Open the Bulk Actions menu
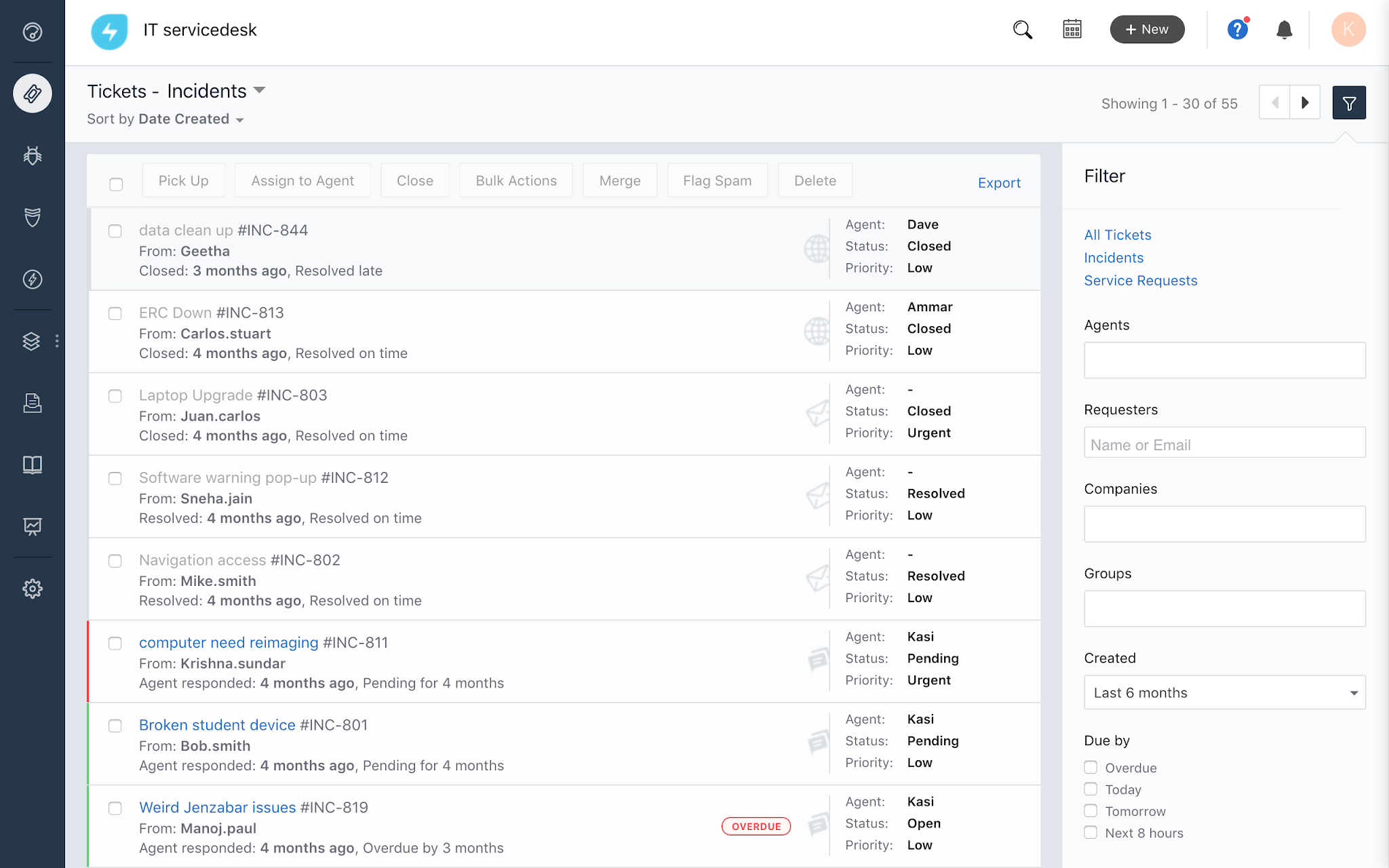This screenshot has width=1389, height=868. click(516, 180)
